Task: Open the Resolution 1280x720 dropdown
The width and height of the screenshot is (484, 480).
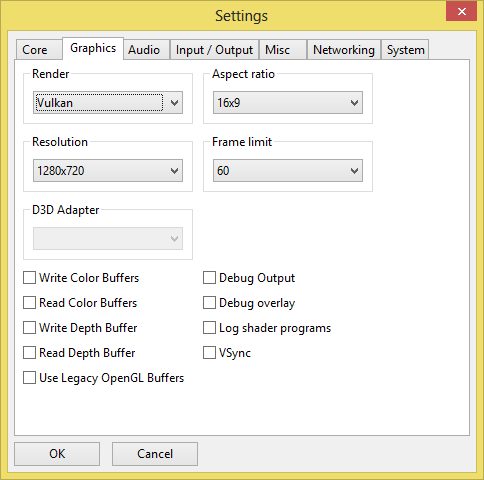Action: [108, 171]
